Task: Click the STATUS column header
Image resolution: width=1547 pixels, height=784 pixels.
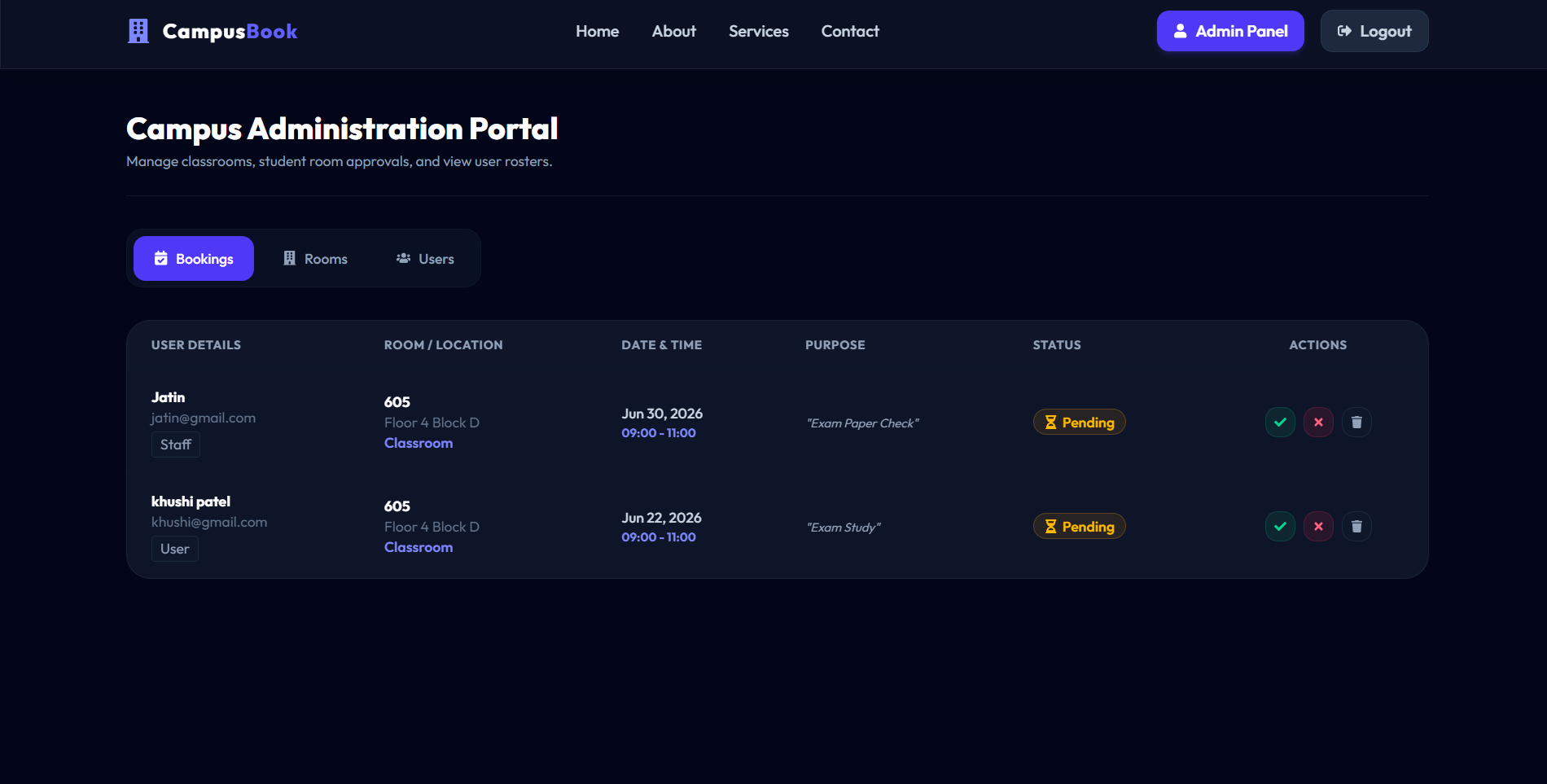Action: click(x=1057, y=345)
